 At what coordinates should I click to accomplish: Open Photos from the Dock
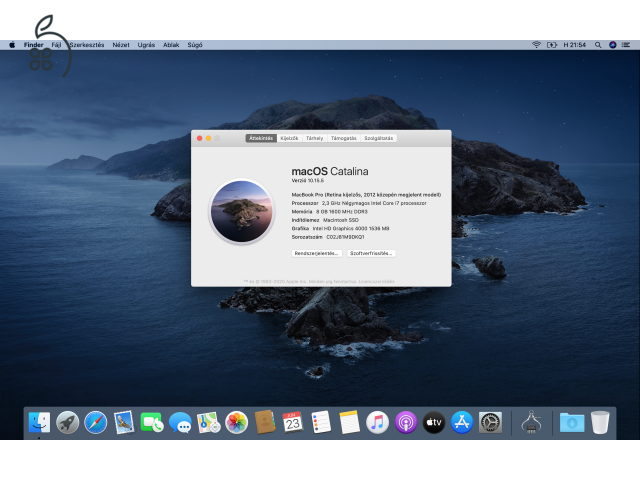pyautogui.click(x=236, y=422)
